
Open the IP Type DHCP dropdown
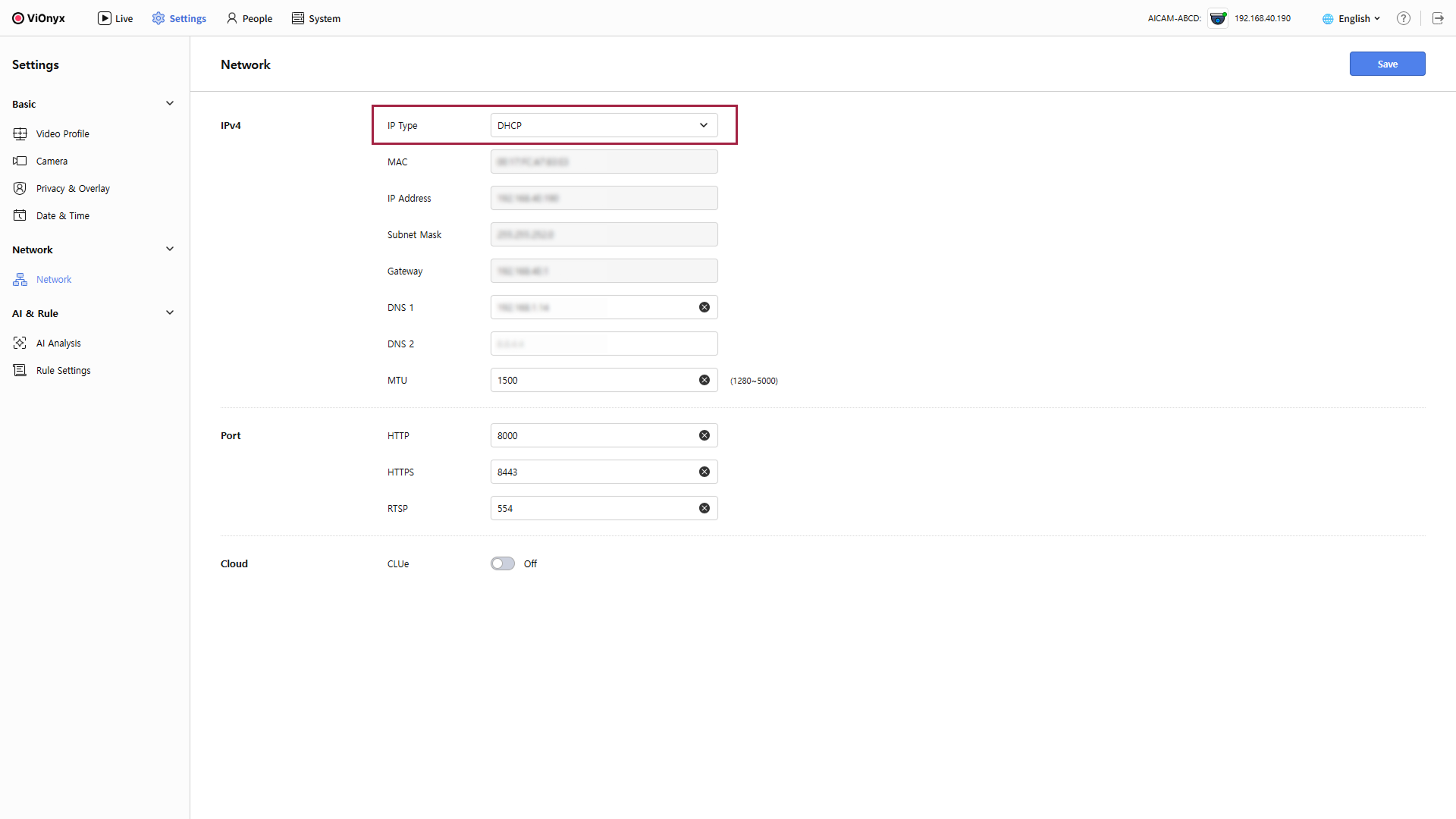(604, 126)
